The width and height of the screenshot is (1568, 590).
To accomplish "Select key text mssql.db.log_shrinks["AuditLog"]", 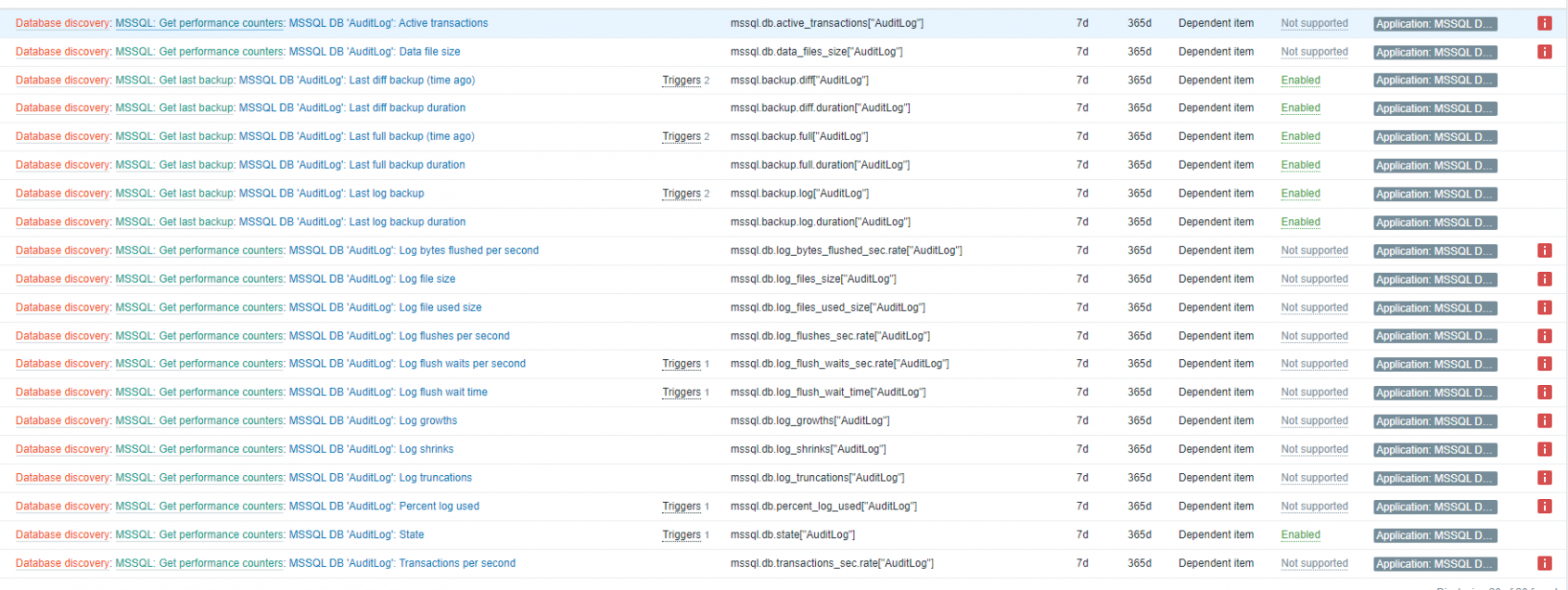I will pos(808,449).
